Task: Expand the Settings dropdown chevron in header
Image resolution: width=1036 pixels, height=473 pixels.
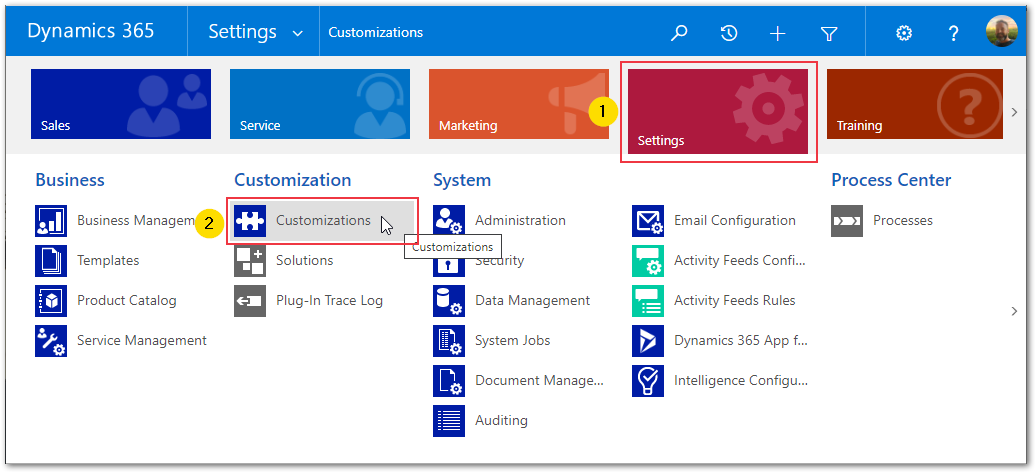Action: tap(297, 34)
